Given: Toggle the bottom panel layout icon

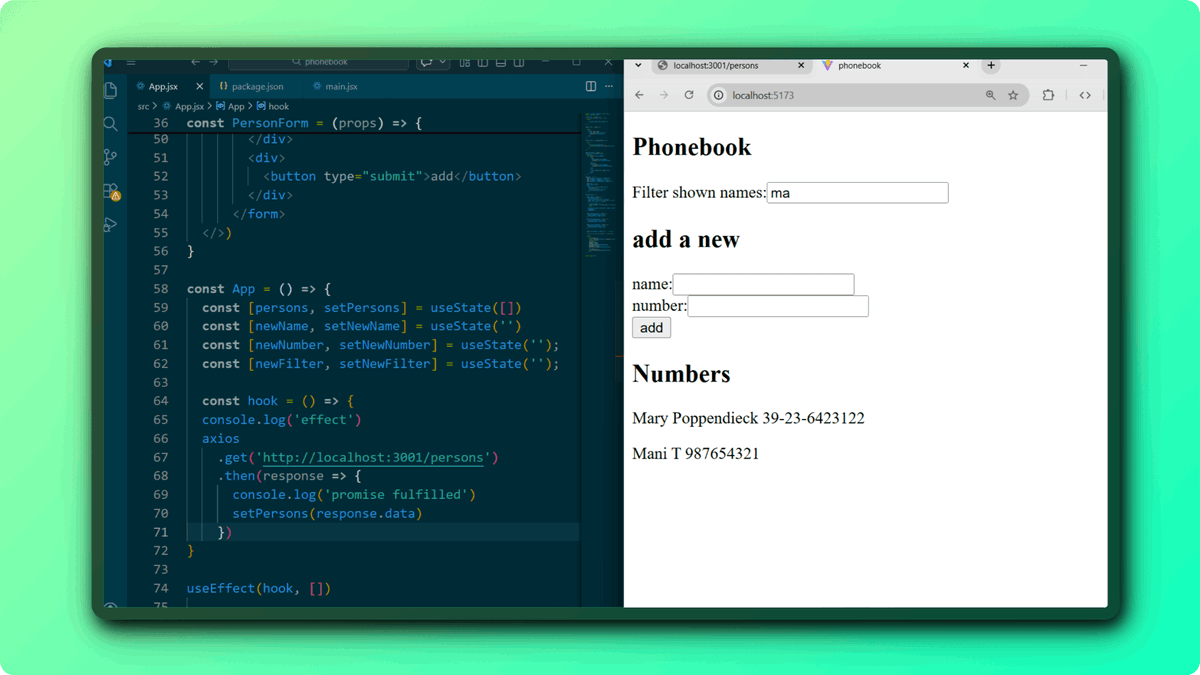Looking at the screenshot, I should point(501,62).
